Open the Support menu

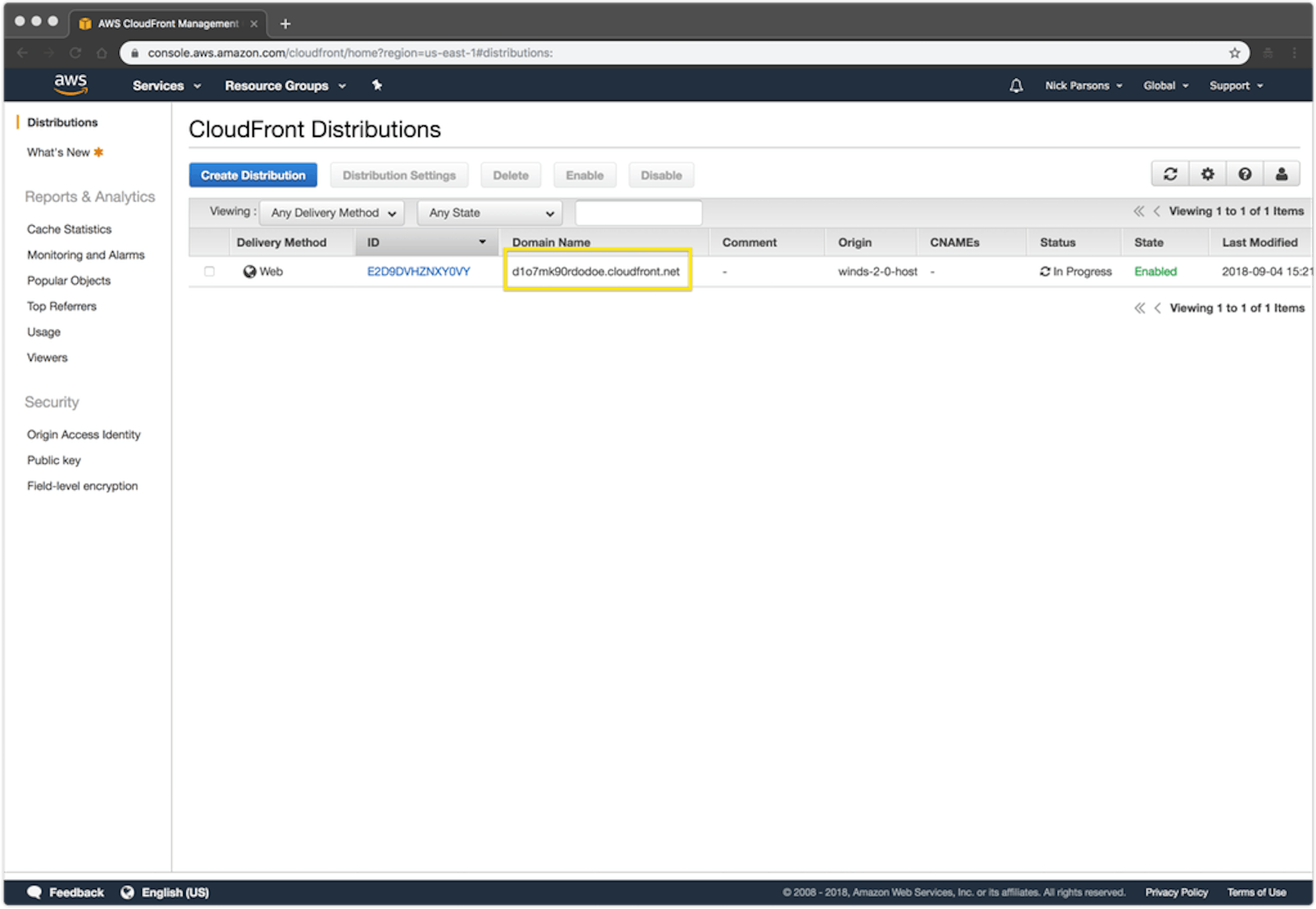click(1236, 85)
